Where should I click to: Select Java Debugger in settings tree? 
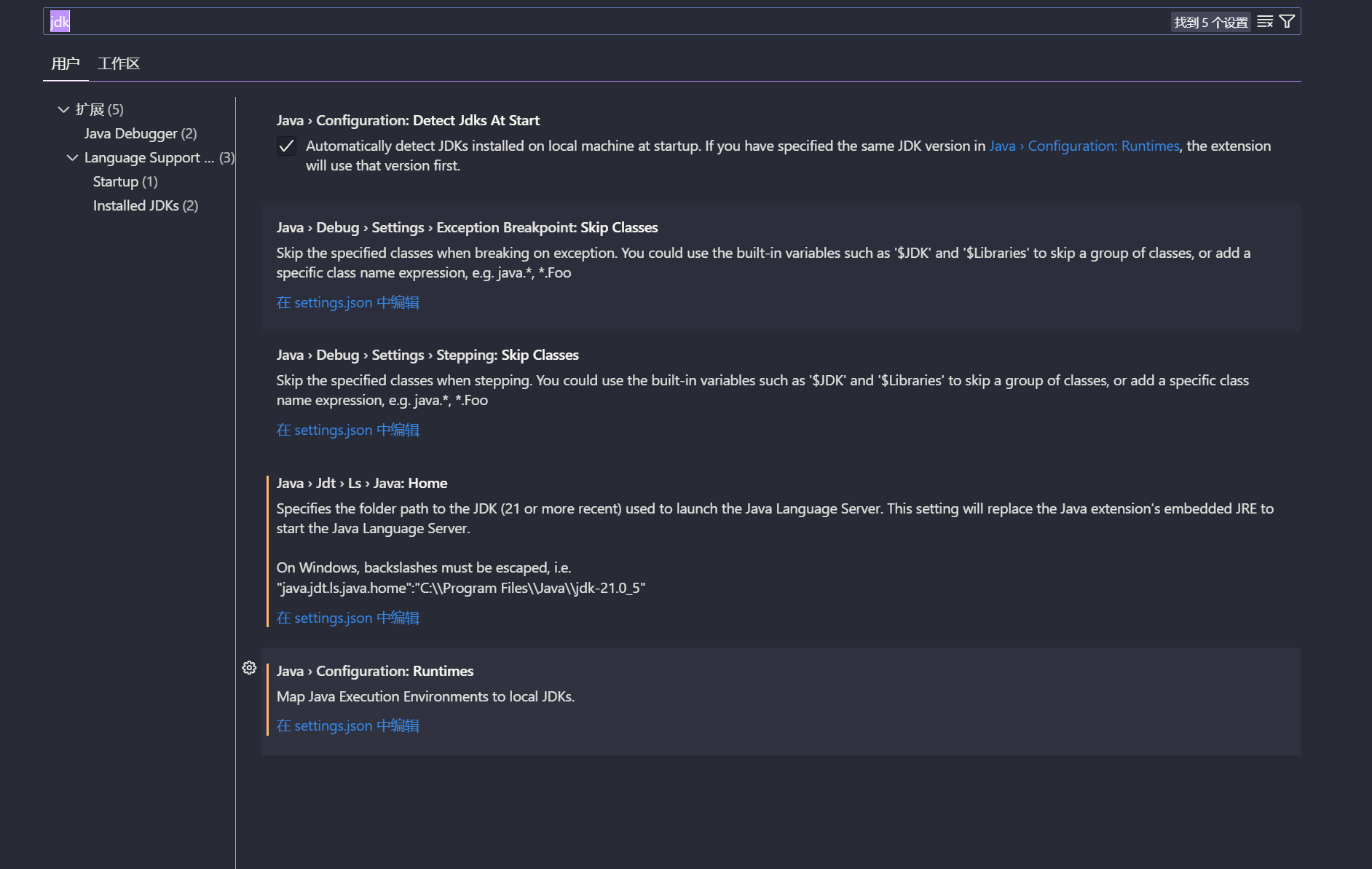coord(140,133)
